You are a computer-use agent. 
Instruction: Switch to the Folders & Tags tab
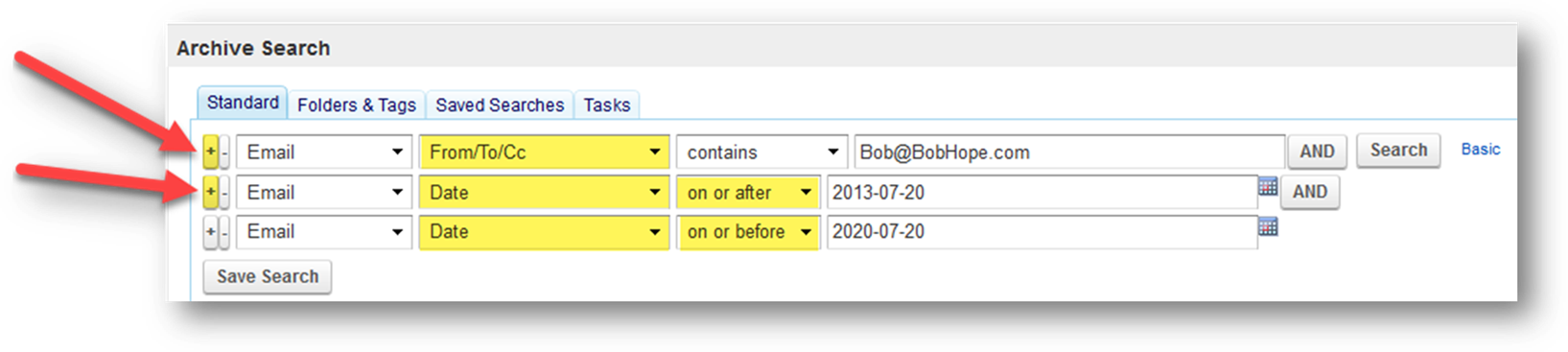357,105
